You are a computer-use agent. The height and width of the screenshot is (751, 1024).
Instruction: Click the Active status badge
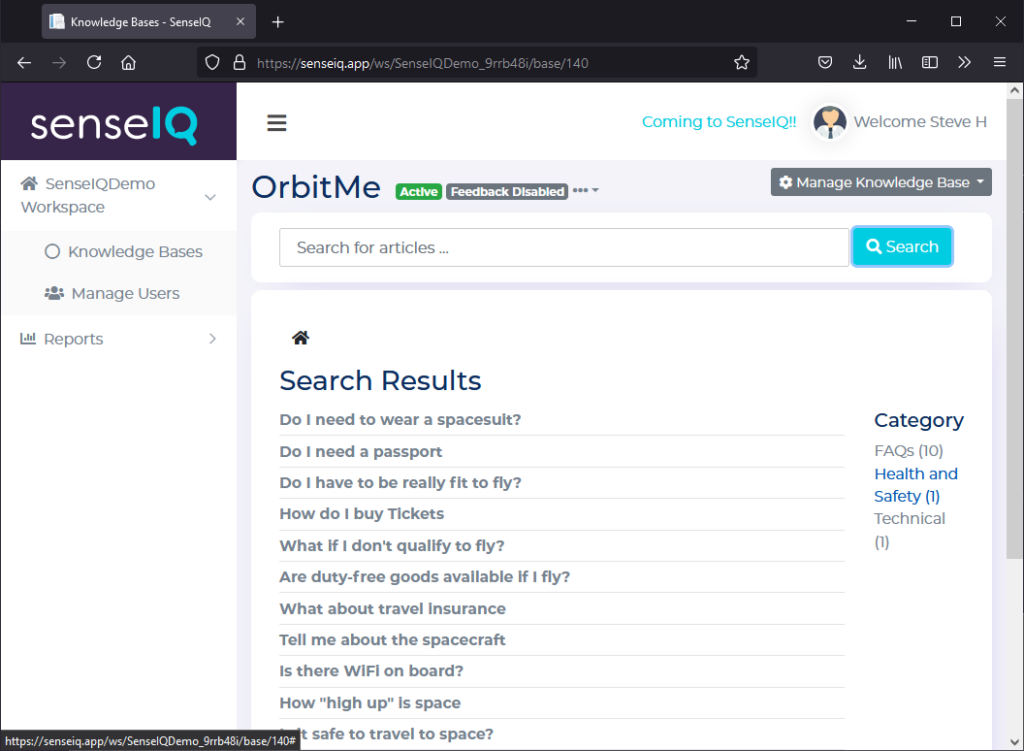coord(419,191)
